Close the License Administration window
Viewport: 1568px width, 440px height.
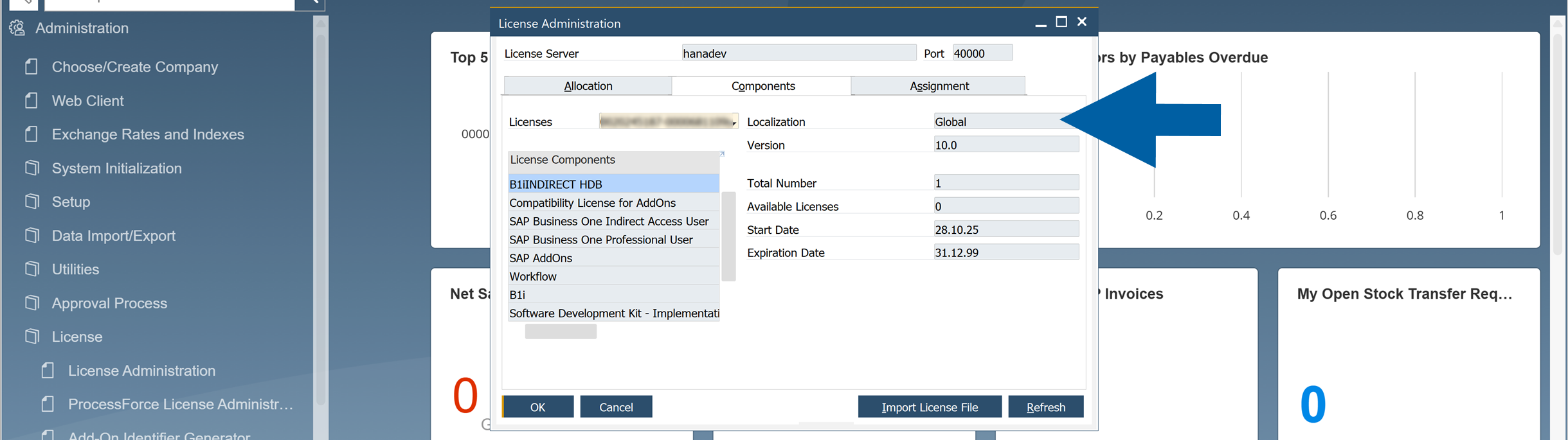[x=1082, y=22]
